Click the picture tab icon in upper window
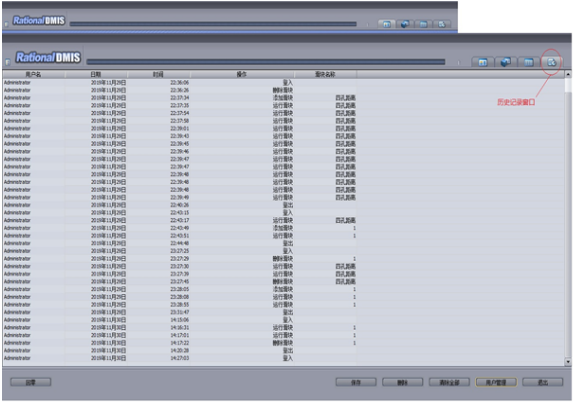Screen dimensions: 573x402 [387, 24]
